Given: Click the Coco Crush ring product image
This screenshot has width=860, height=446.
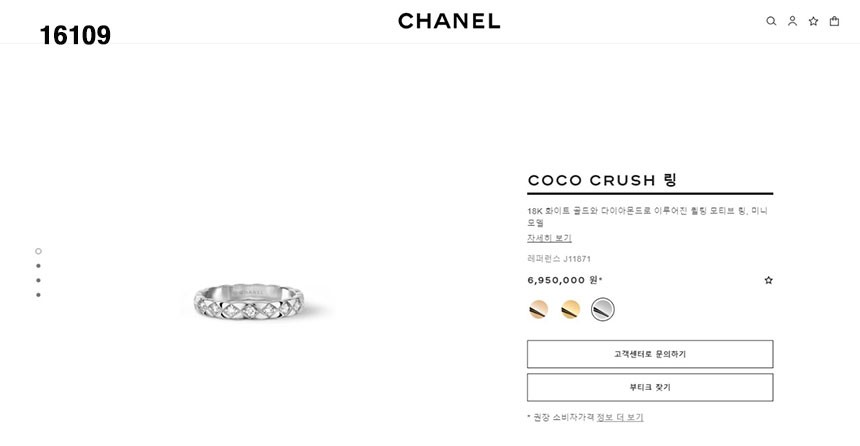Looking at the screenshot, I should (254, 297).
